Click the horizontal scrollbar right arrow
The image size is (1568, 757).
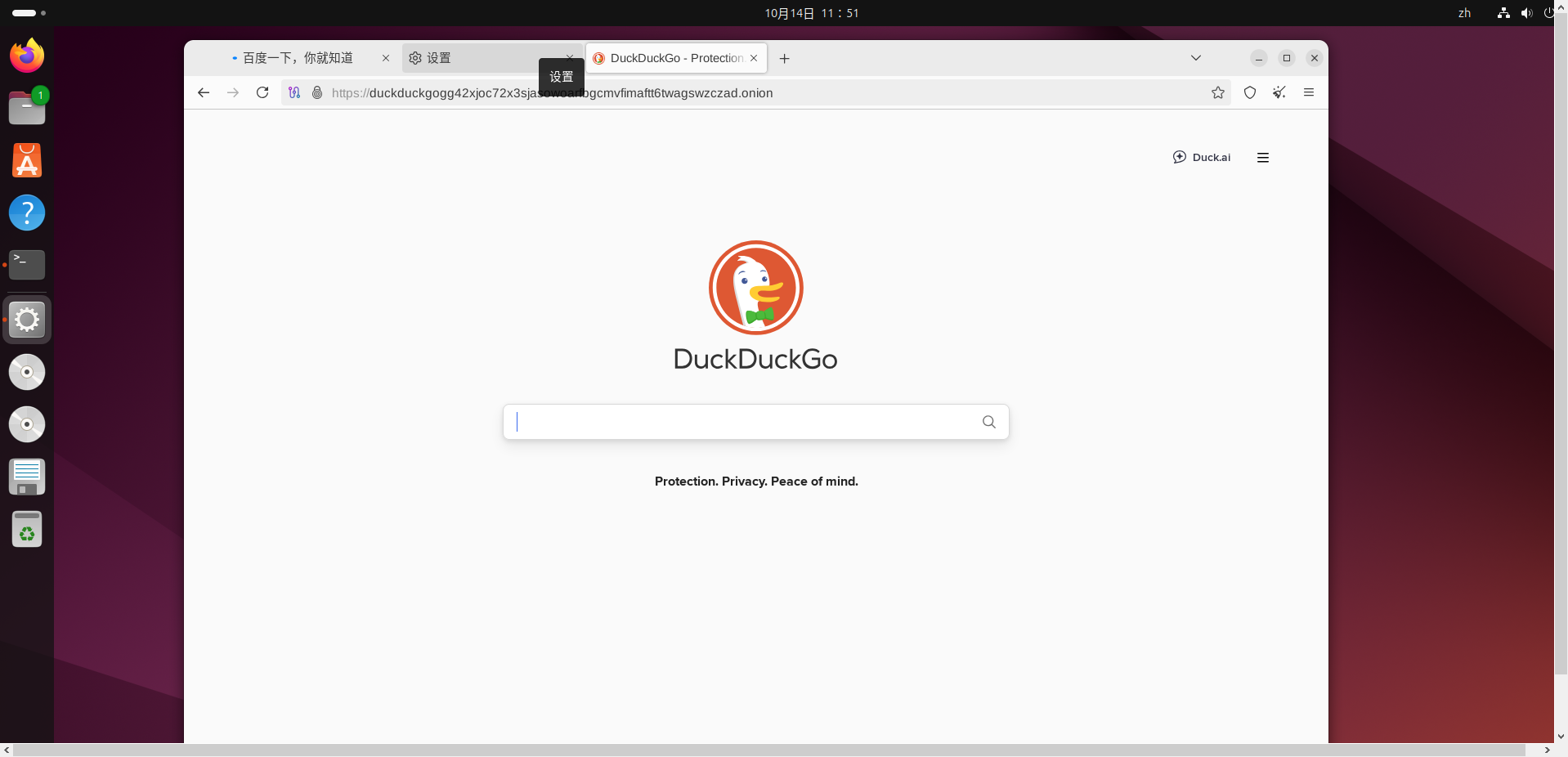point(1547,750)
